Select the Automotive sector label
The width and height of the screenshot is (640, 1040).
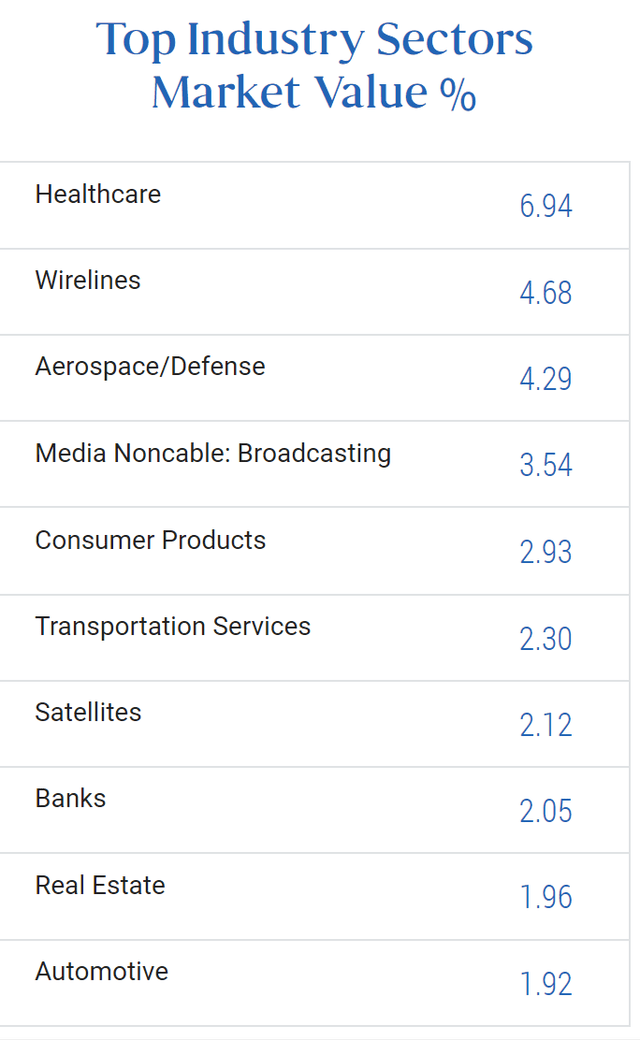[101, 972]
